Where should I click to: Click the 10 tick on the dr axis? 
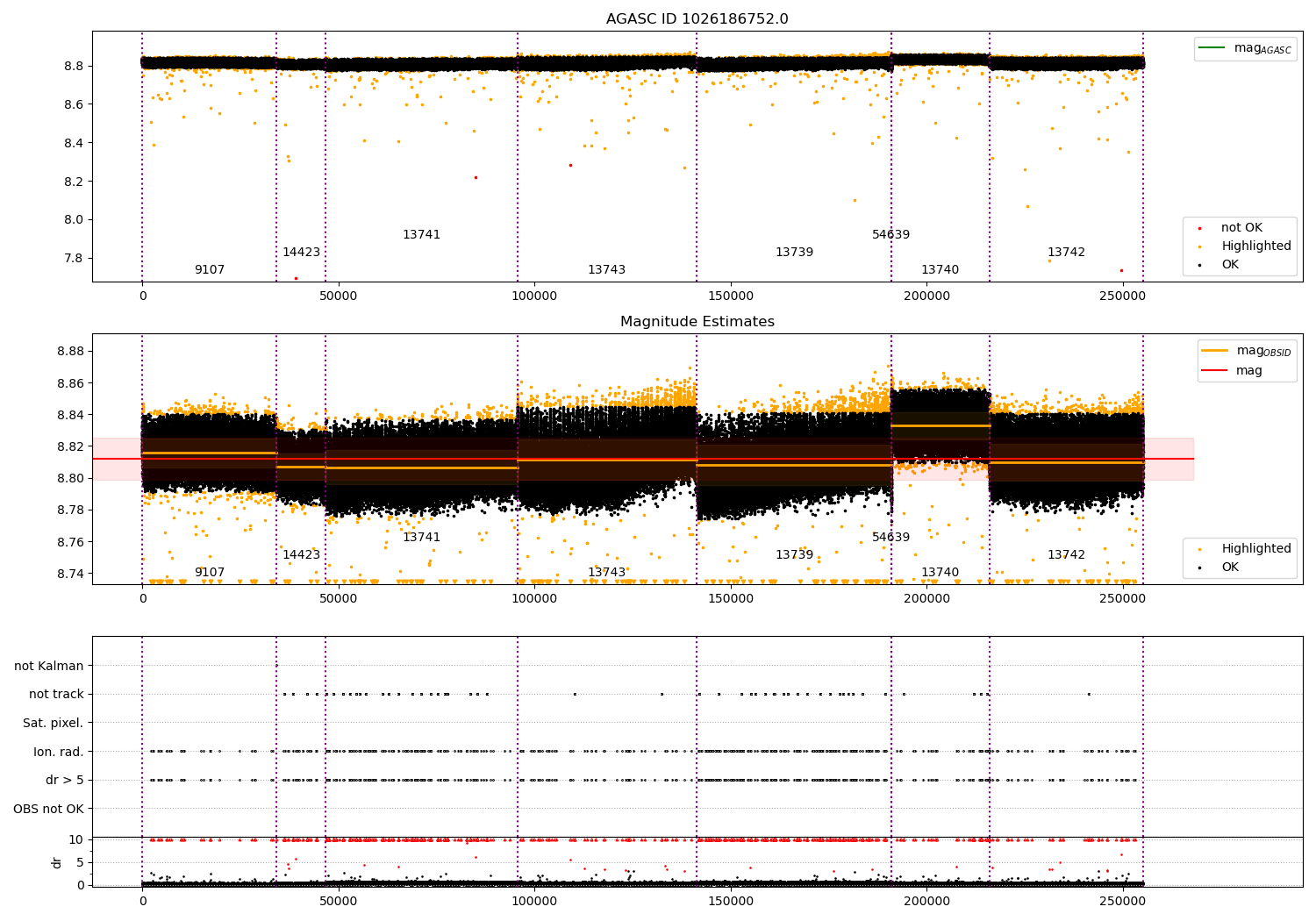pyautogui.click(x=76, y=840)
